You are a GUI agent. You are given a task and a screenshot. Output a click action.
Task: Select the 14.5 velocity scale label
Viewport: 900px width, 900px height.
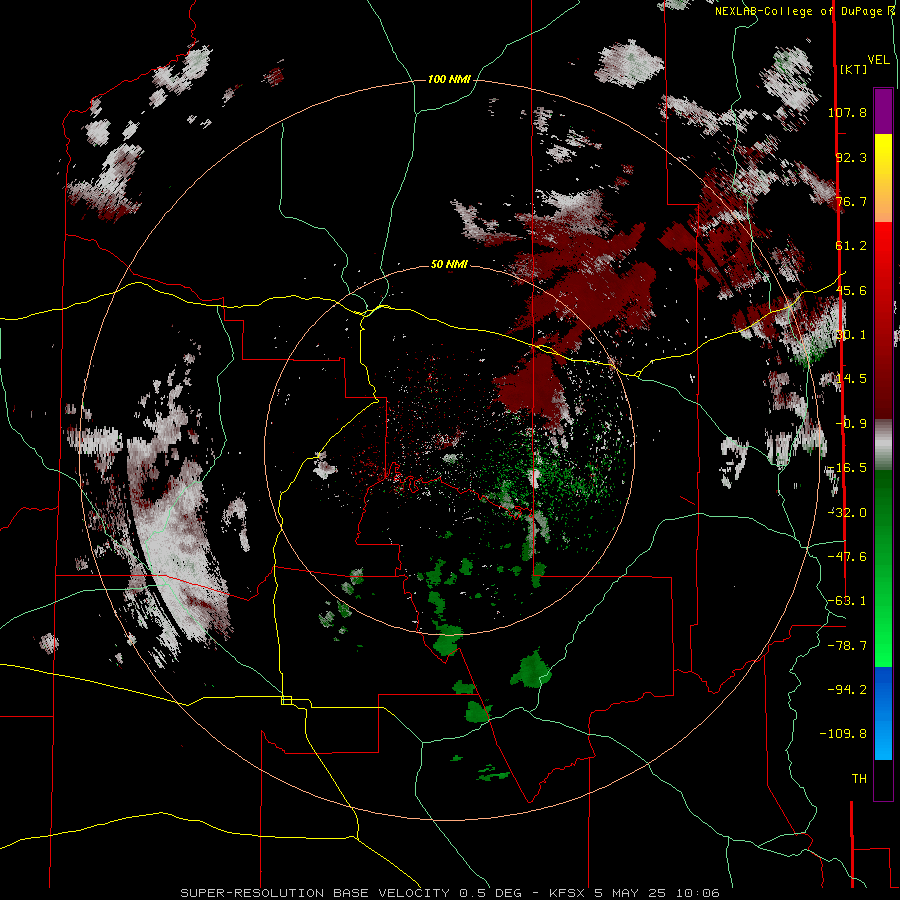[x=851, y=379]
